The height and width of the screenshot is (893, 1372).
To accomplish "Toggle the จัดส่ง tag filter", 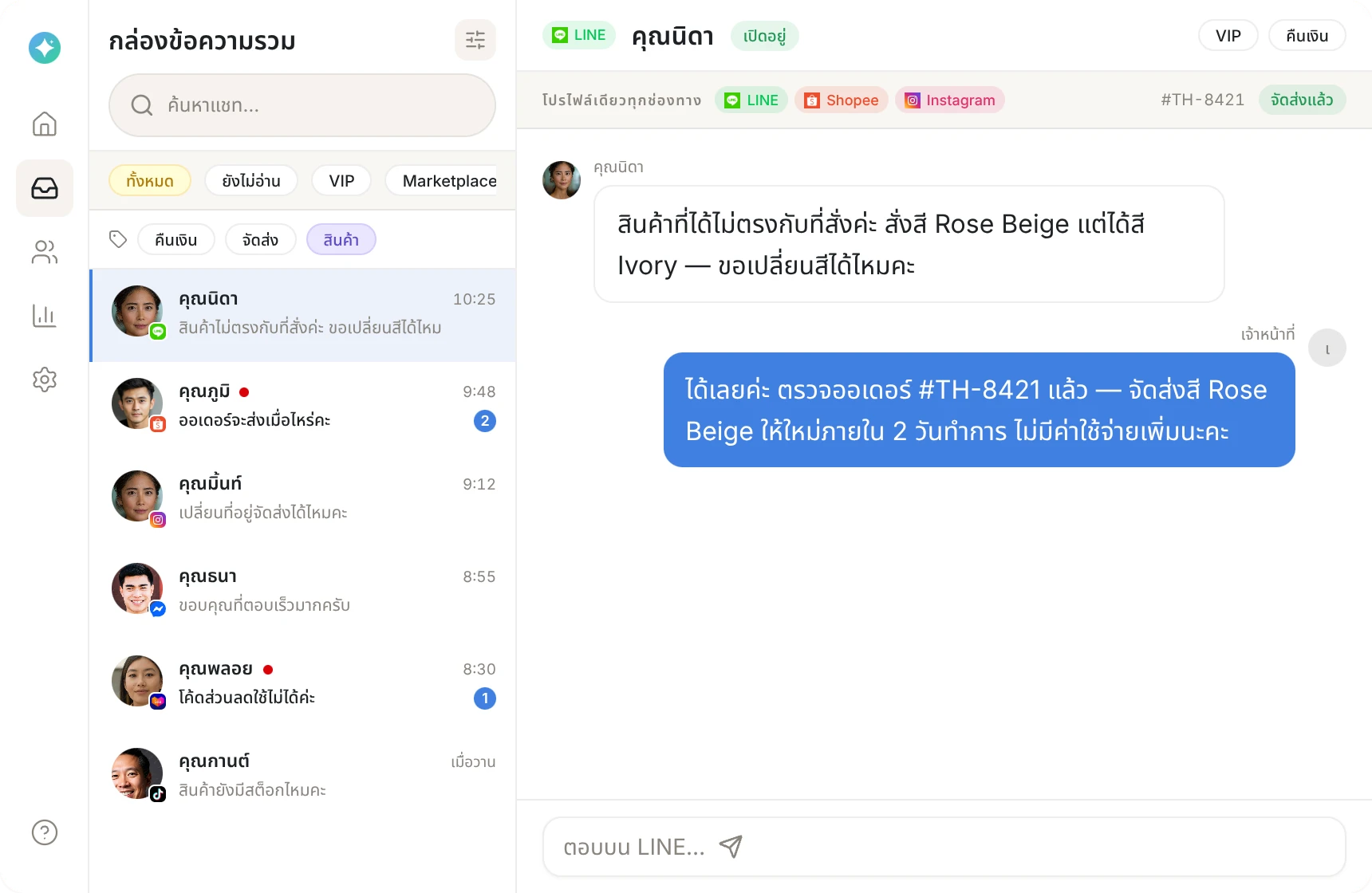I will (x=261, y=239).
